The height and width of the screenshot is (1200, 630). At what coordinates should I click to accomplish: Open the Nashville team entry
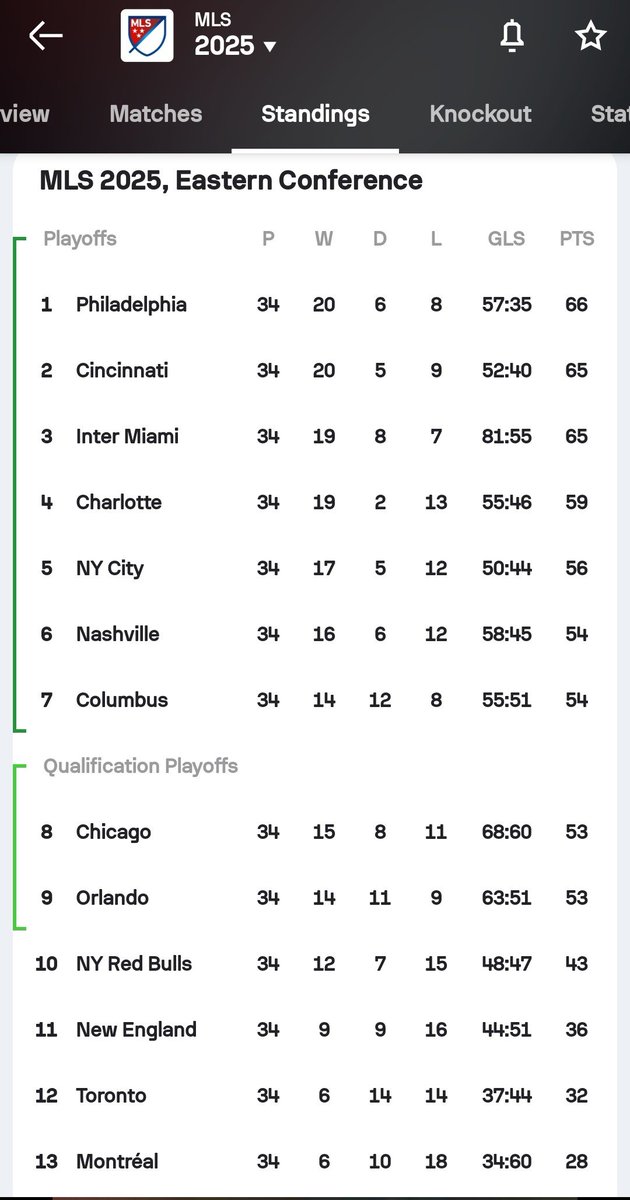coord(315,634)
